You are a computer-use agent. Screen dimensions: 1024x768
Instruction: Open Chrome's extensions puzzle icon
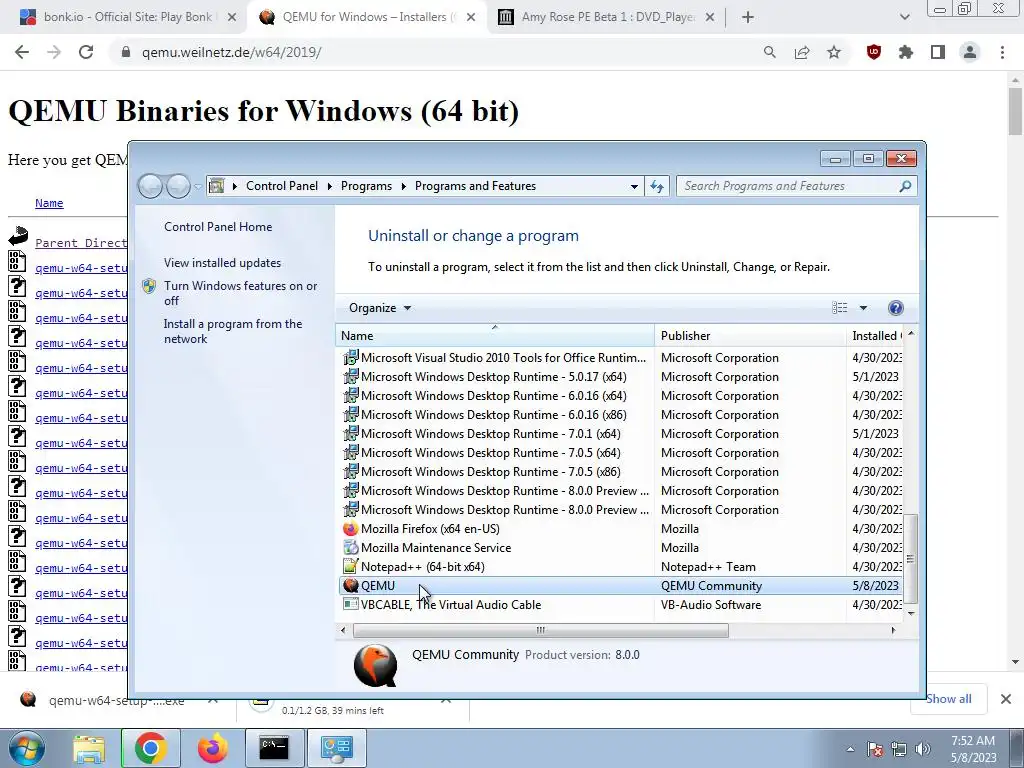906,52
